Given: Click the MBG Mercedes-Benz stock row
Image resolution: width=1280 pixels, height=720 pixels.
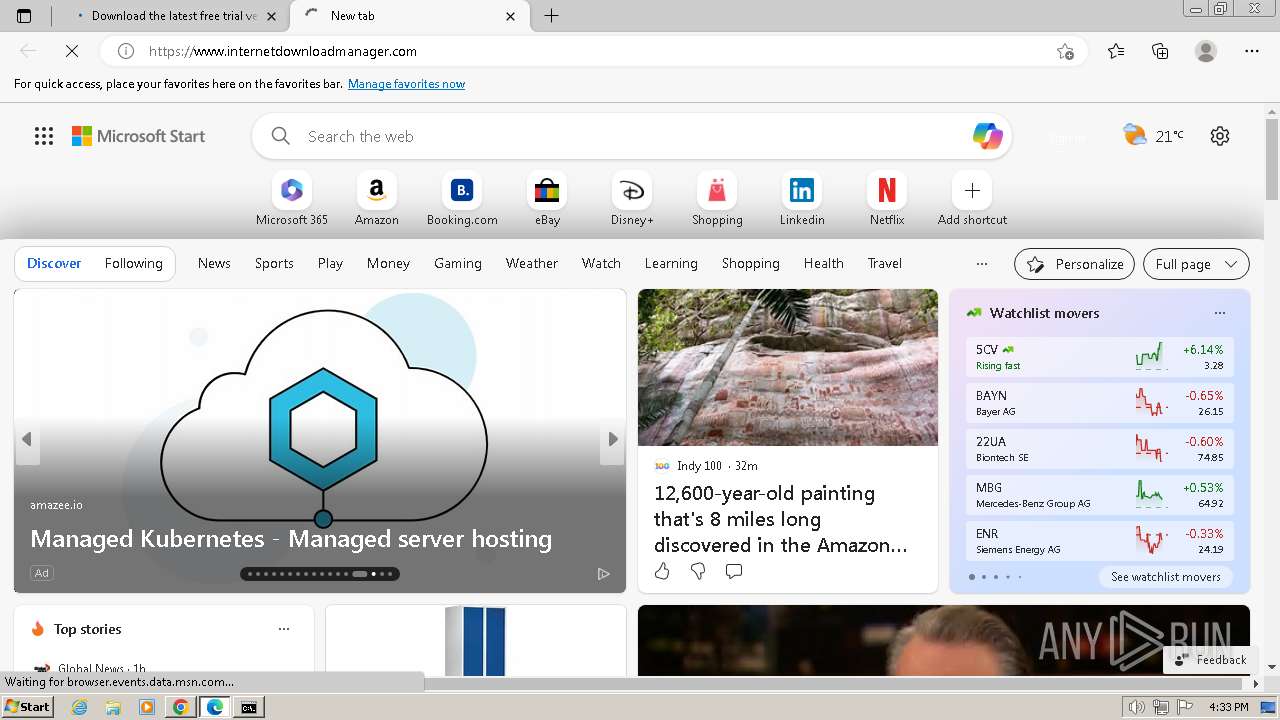Looking at the screenshot, I should point(1100,495).
